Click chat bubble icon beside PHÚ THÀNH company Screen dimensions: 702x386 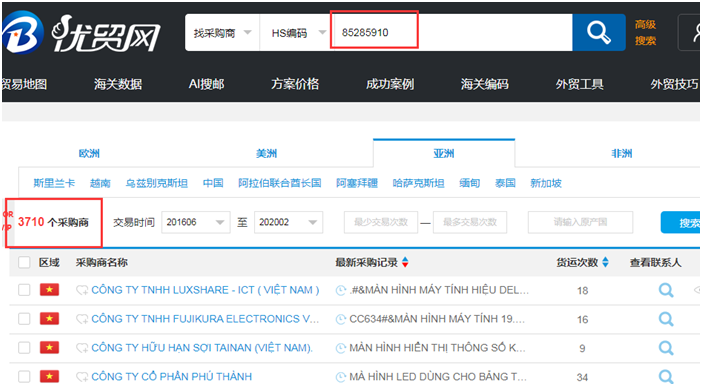coord(82,377)
